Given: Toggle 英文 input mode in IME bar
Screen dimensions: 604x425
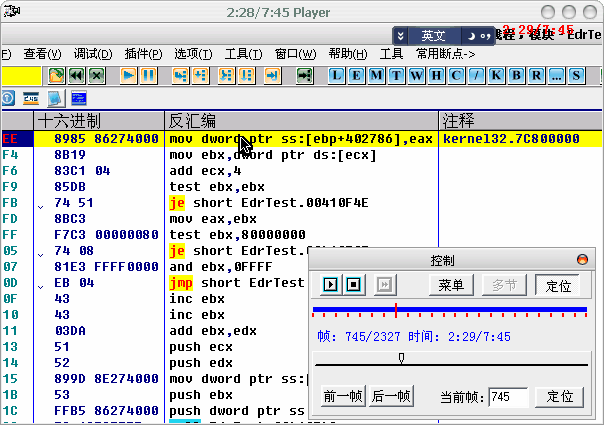Looking at the screenshot, I should click(x=434, y=35).
